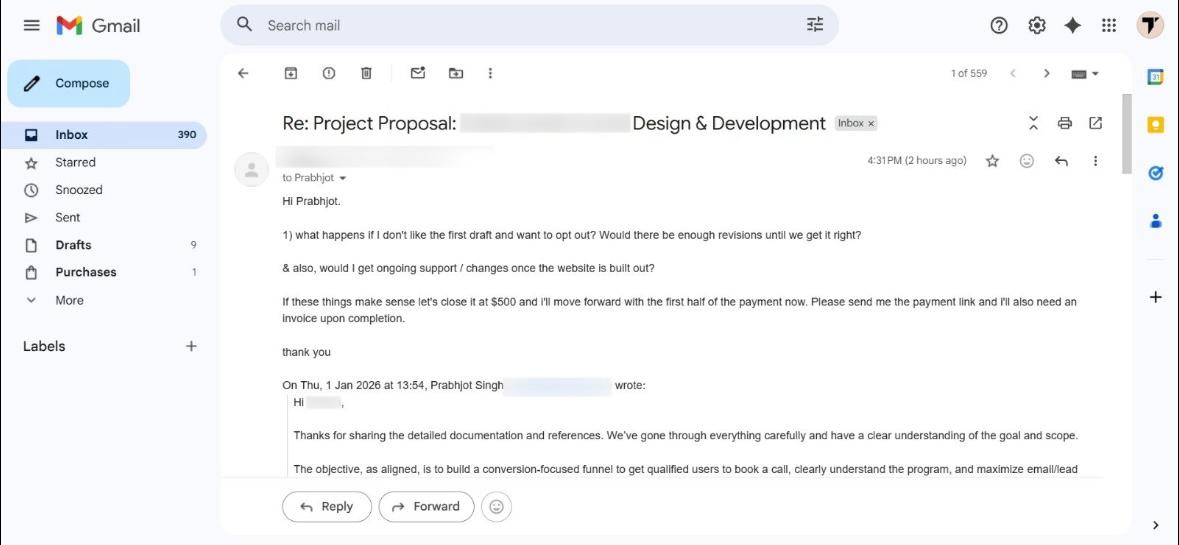Open the Gemini sparkle icon
Screen dimensions: 1179x545
point(1073,26)
